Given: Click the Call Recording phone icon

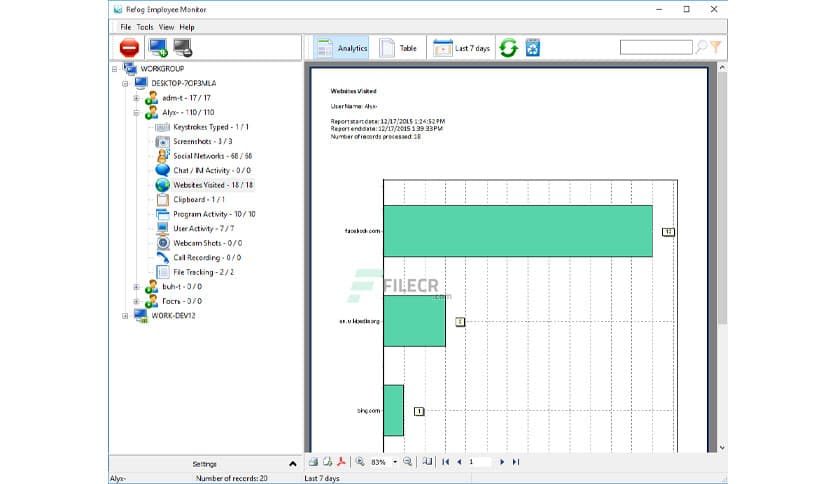Looking at the screenshot, I should tap(163, 257).
